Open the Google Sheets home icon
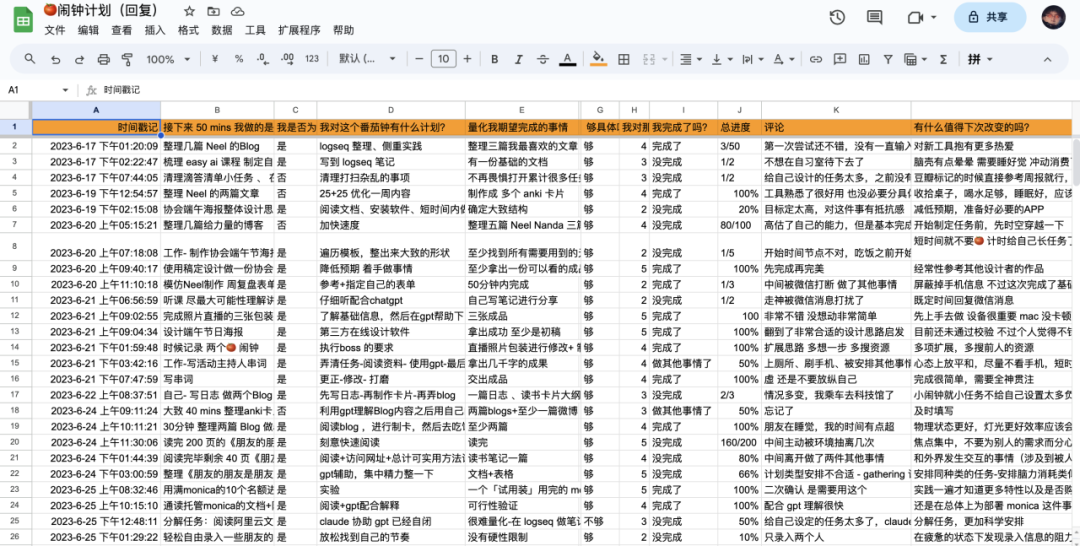This screenshot has height=546, width=1080. point(23,21)
